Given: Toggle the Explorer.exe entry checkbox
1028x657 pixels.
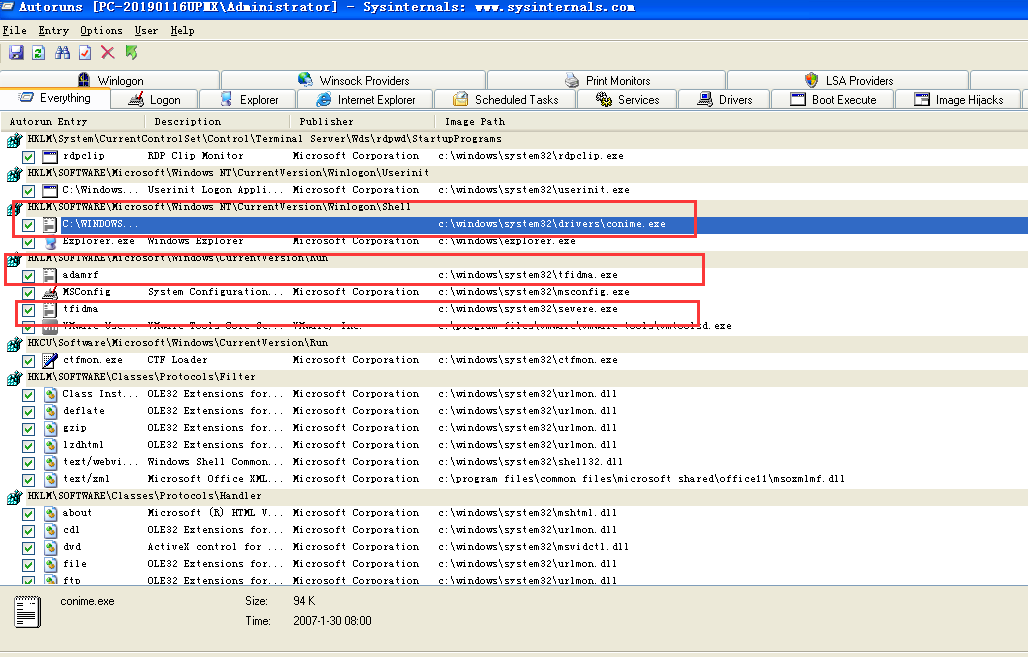Looking at the screenshot, I should coord(29,241).
